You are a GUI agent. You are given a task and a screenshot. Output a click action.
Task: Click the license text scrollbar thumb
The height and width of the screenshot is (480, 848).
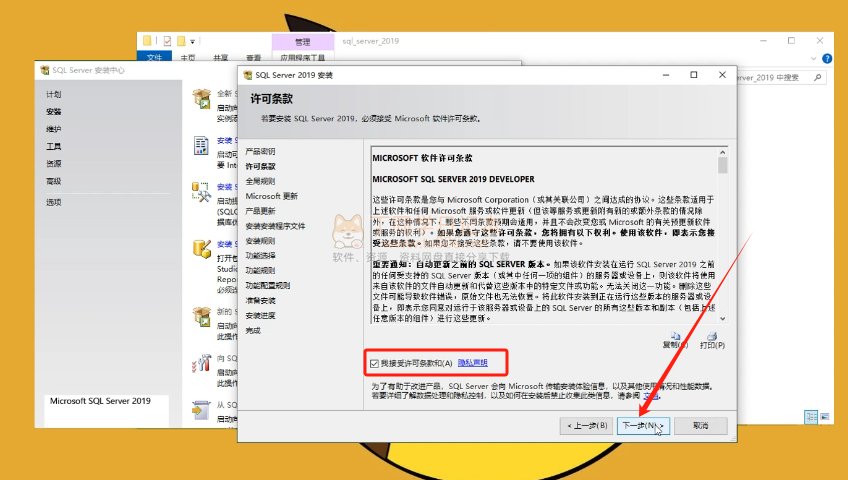tap(723, 165)
